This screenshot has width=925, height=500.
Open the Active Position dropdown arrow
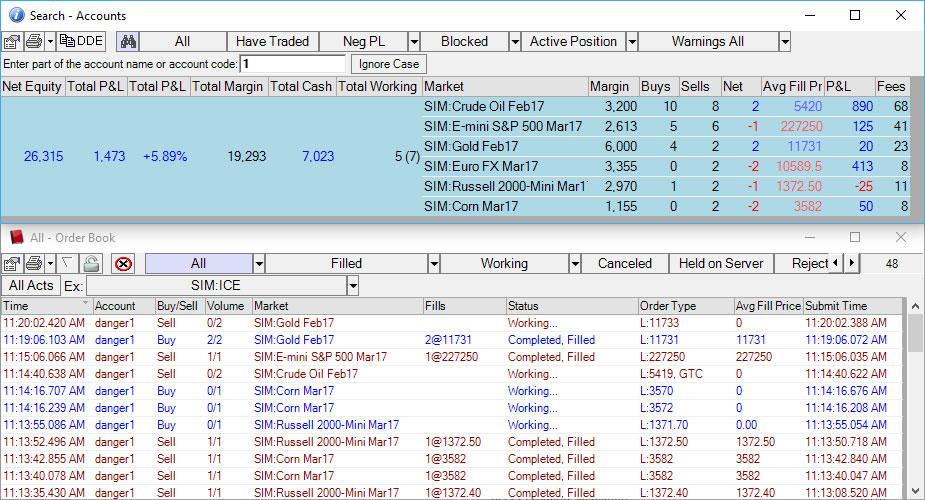(x=632, y=42)
